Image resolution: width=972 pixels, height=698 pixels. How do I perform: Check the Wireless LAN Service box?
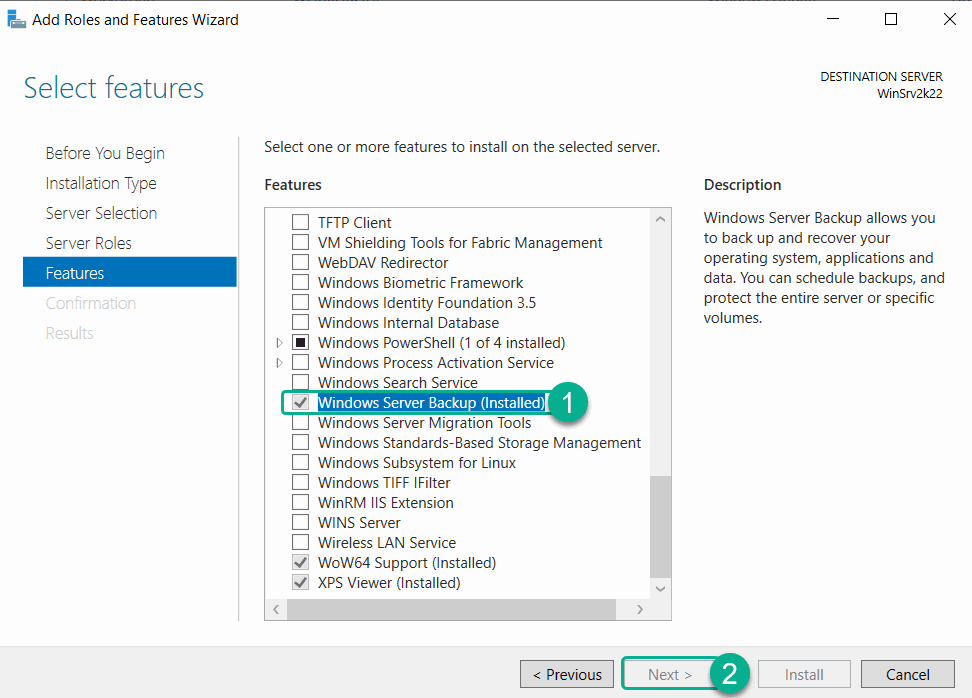coord(301,542)
